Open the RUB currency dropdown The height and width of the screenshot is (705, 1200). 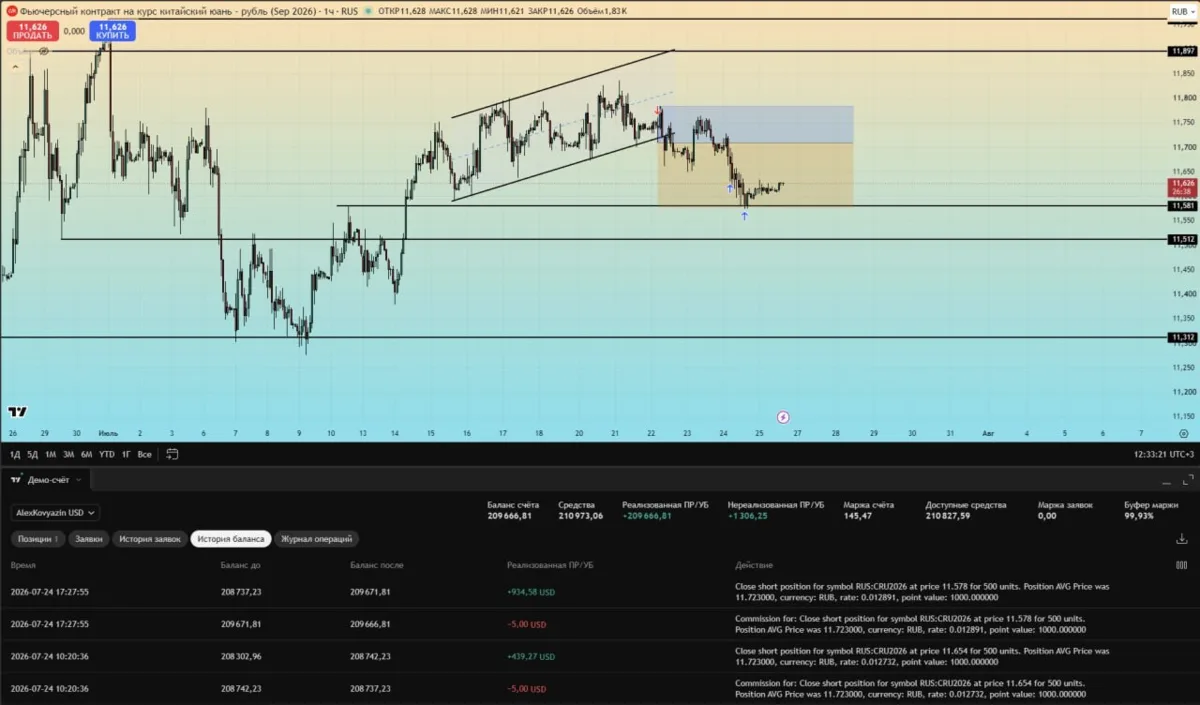point(1183,12)
